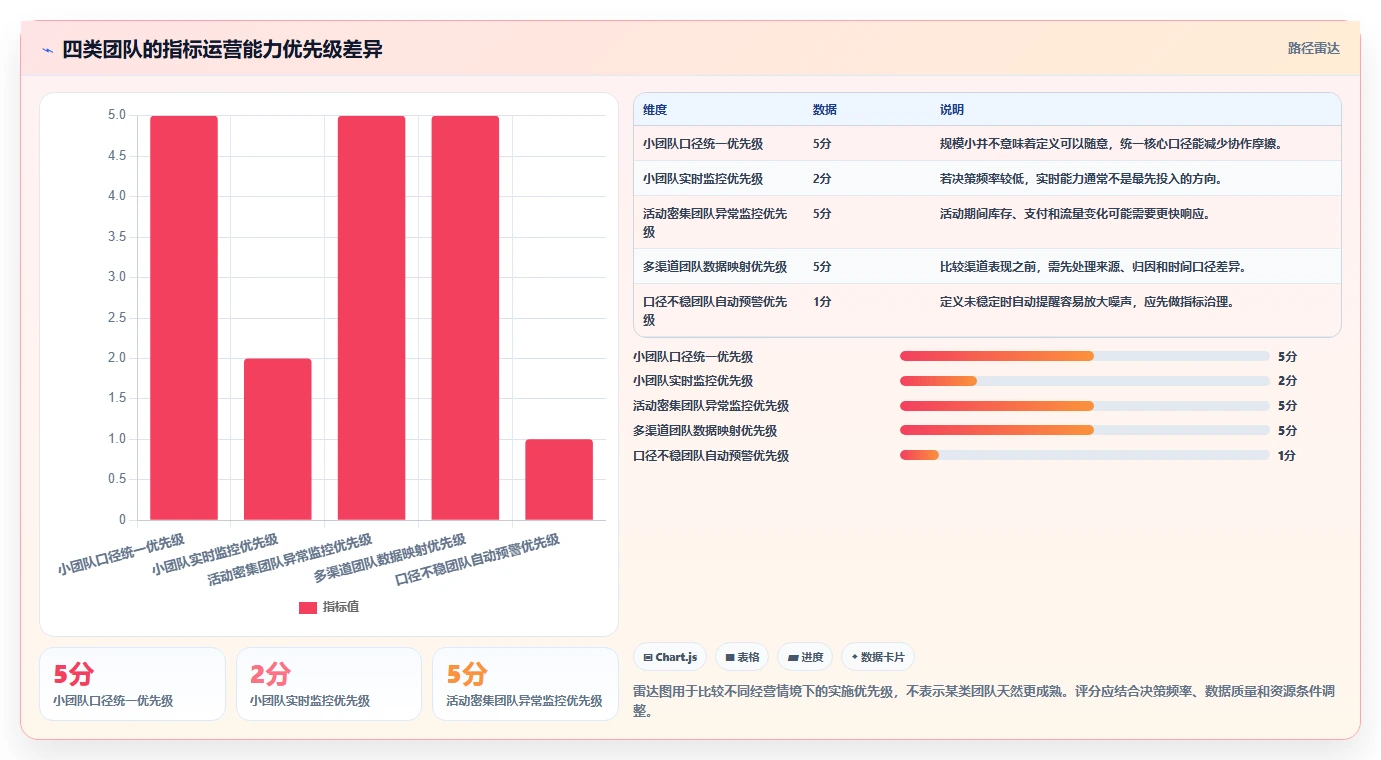
Task: Click the 多渠道团队数据映射优先级 progress bar
Action: tap(1085, 430)
